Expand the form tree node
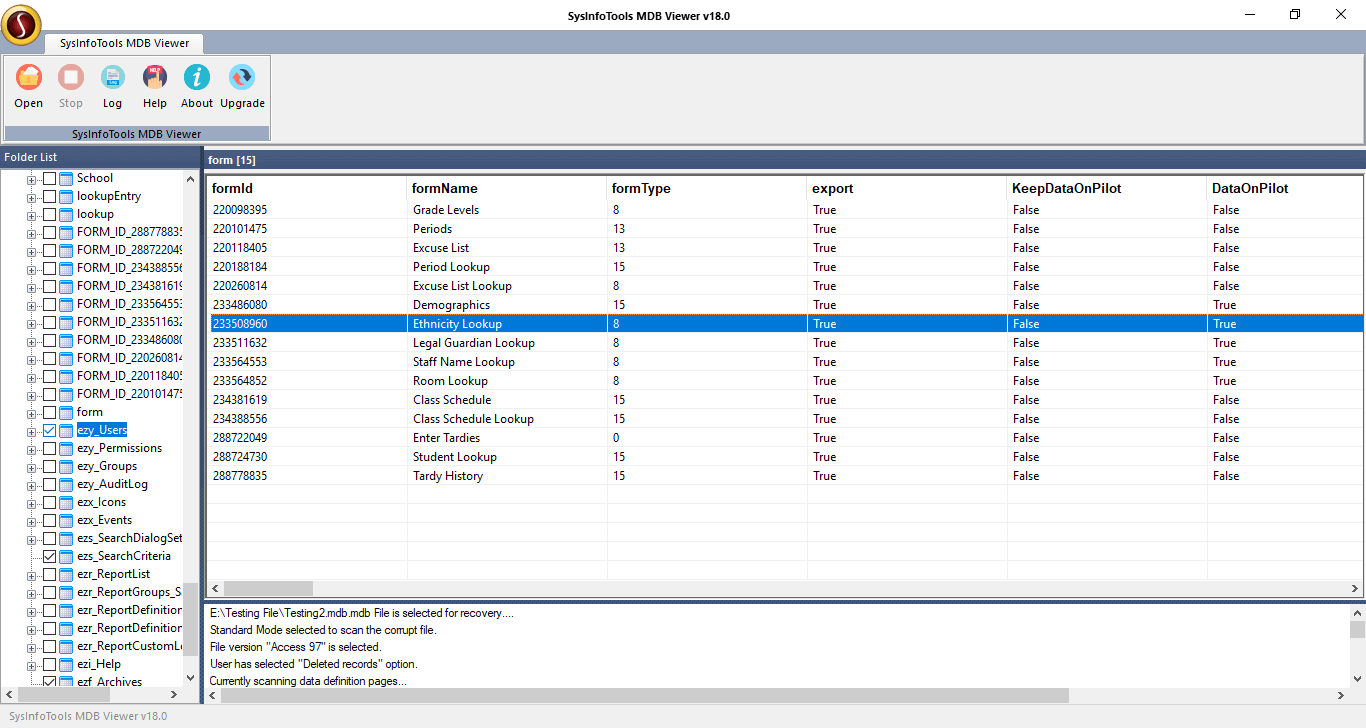This screenshot has height=728, width=1366. 31,413
